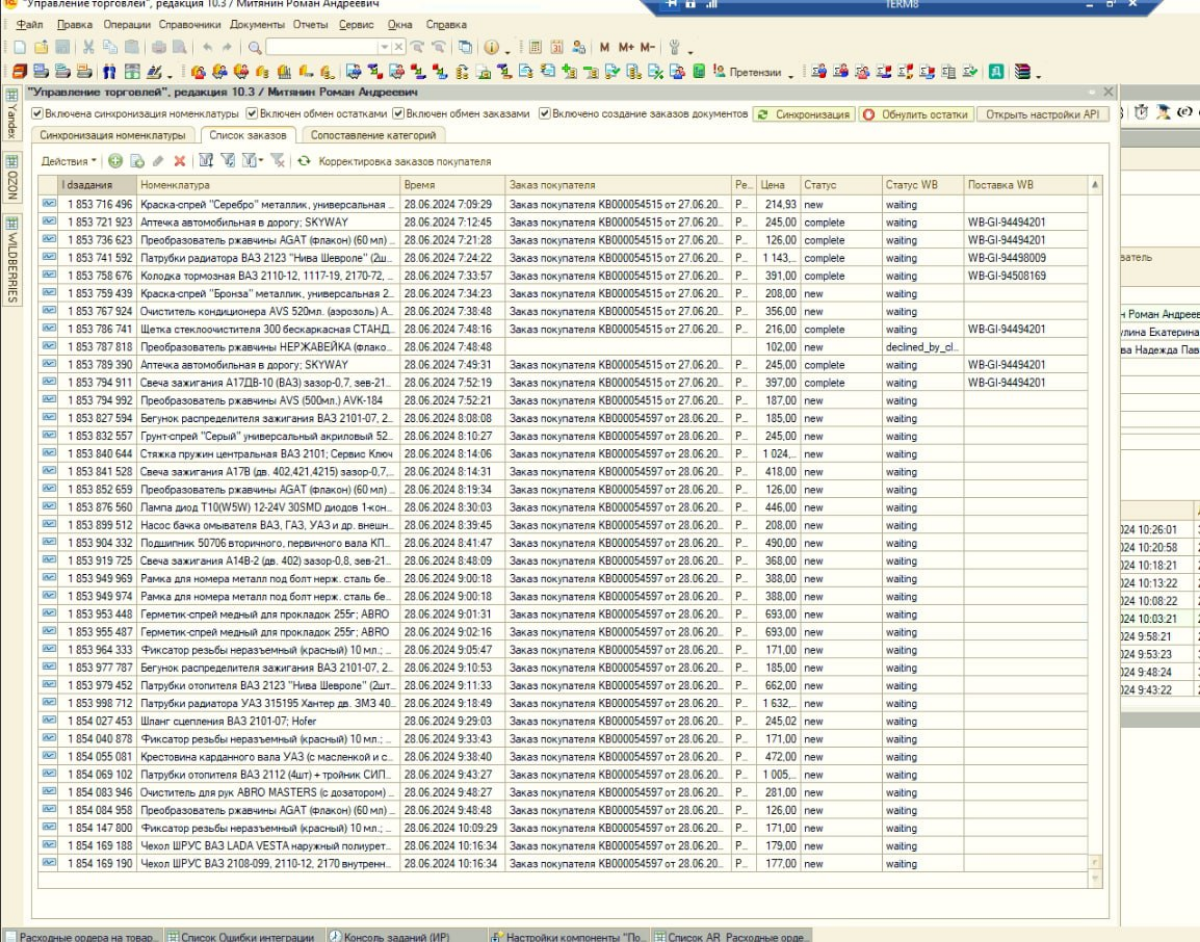This screenshot has width=1200, height=942.
Task: Click the pencil edit row icon
Action: 156,160
